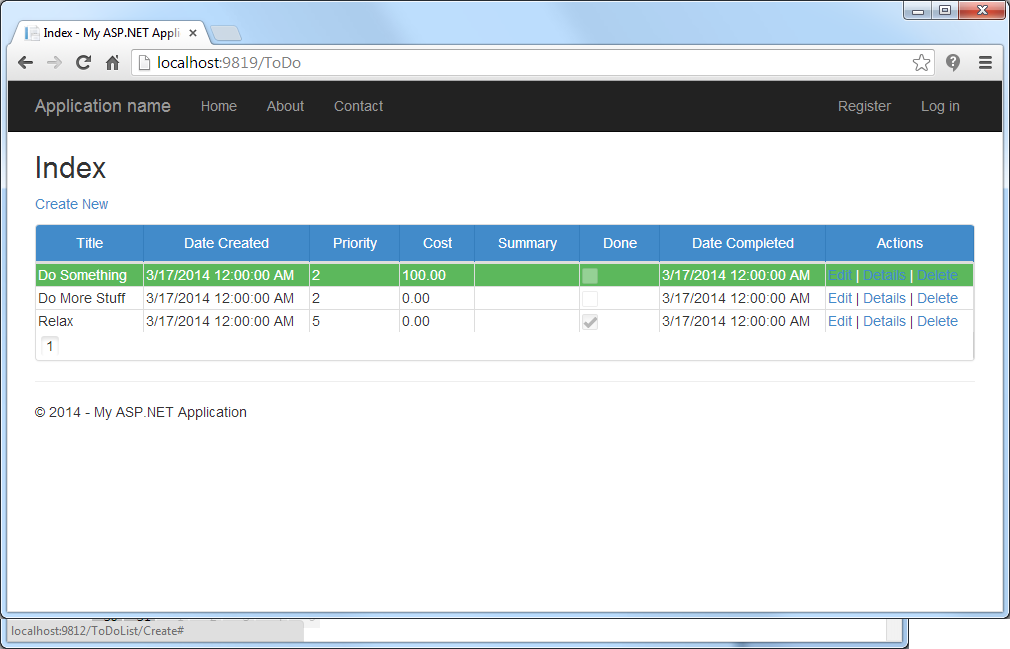Close the Index tab

193,33
